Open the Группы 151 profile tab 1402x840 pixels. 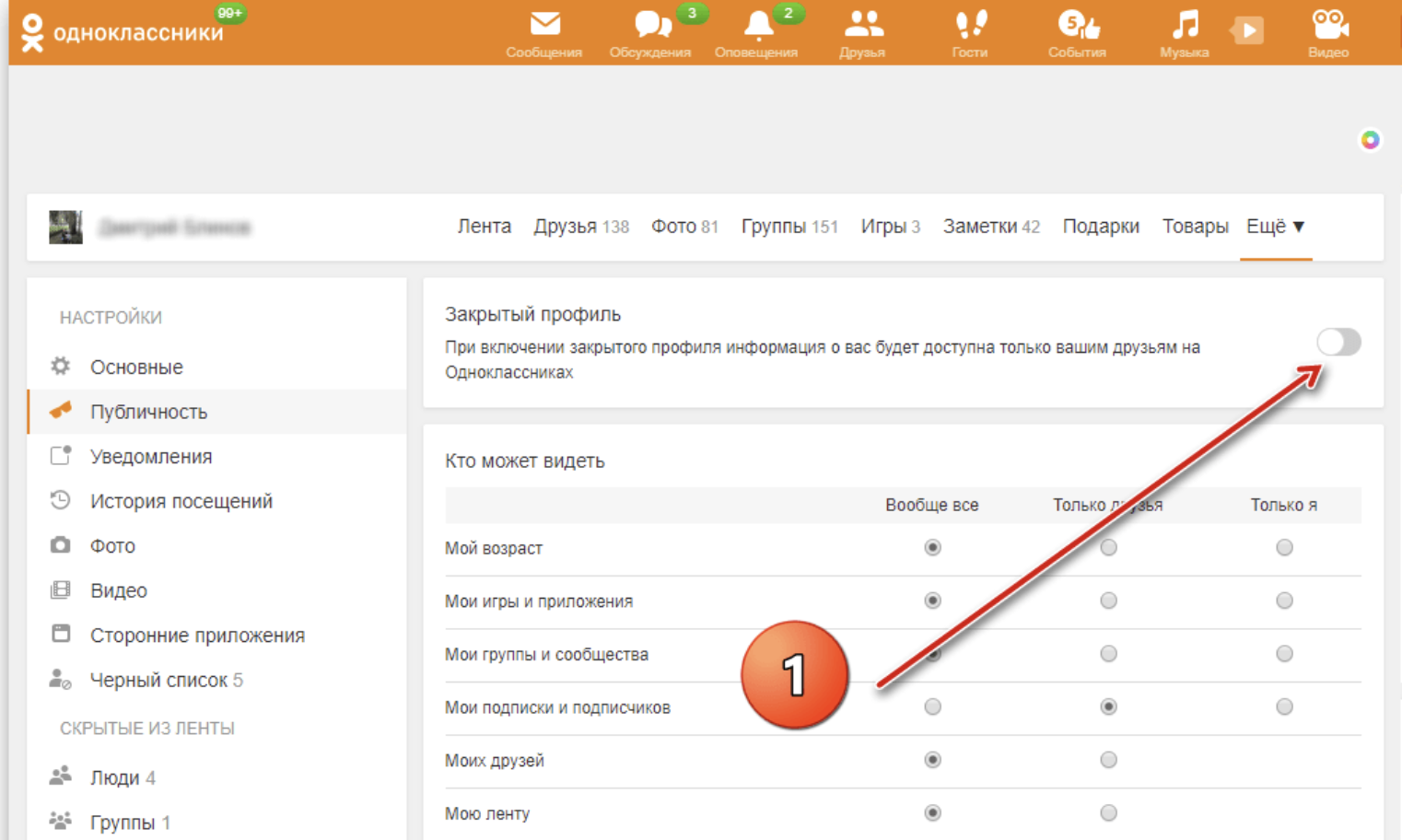coord(789,227)
